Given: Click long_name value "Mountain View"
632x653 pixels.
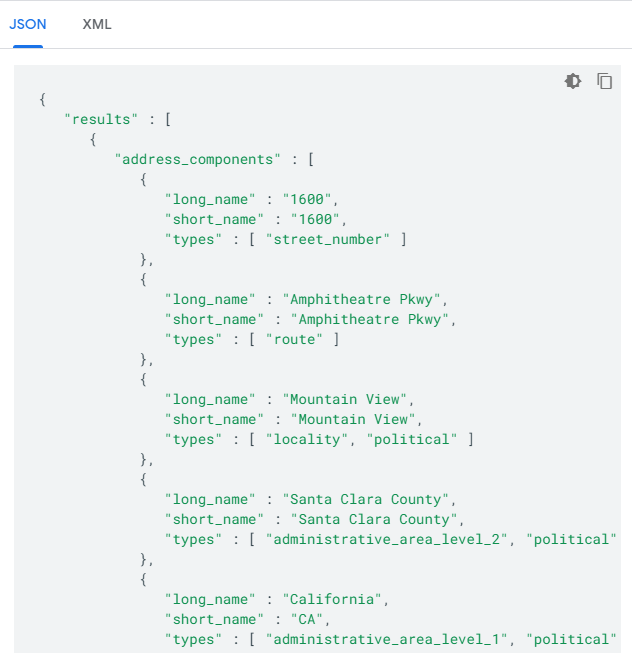Looking at the screenshot, I should pyautogui.click(x=344, y=399).
